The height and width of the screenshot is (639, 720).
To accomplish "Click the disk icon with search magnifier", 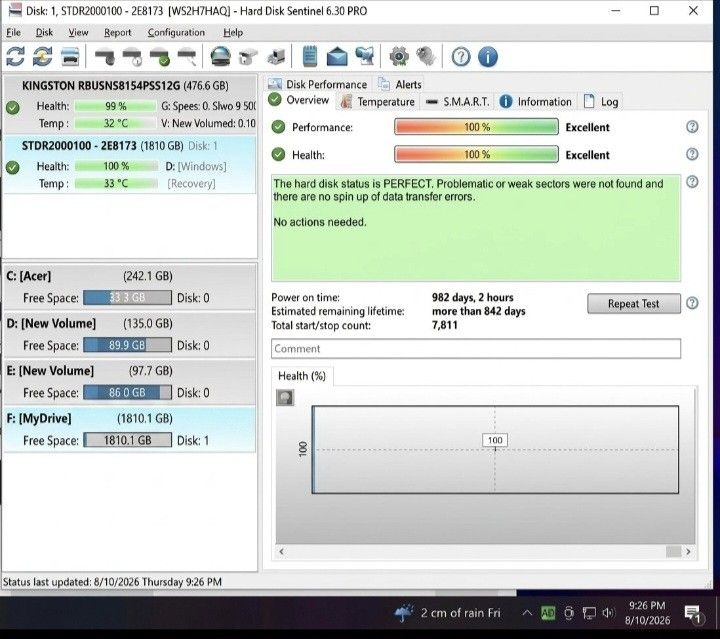I will 187,57.
